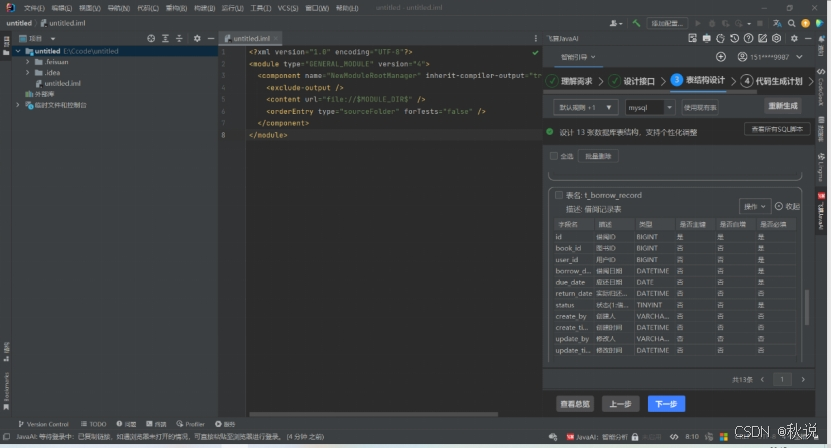Click the hexagon settings icon in JavaAI panel
The height and width of the screenshot is (448, 831).
click(x=776, y=38)
